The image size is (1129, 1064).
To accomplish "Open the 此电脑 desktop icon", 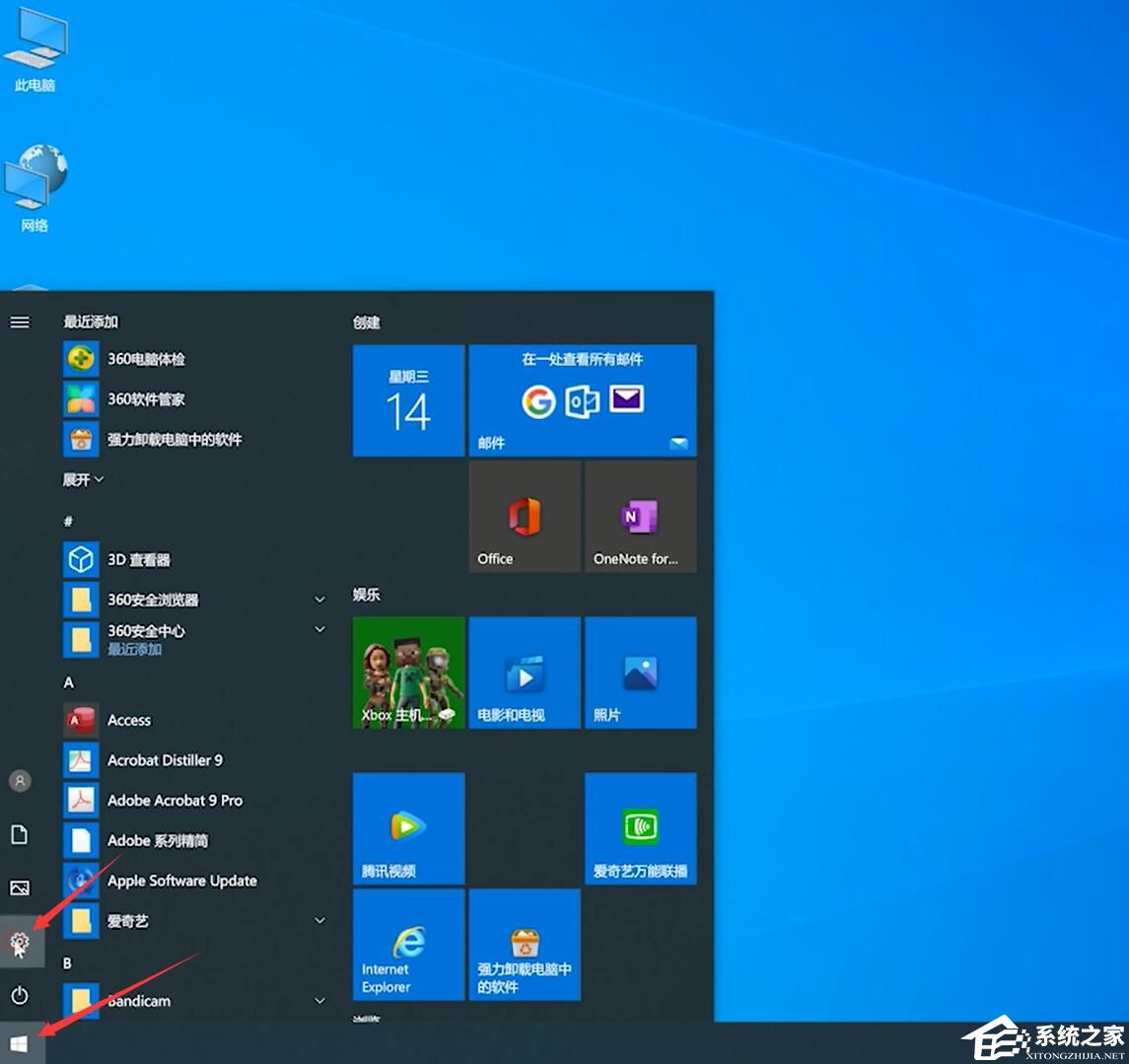I will [35, 49].
